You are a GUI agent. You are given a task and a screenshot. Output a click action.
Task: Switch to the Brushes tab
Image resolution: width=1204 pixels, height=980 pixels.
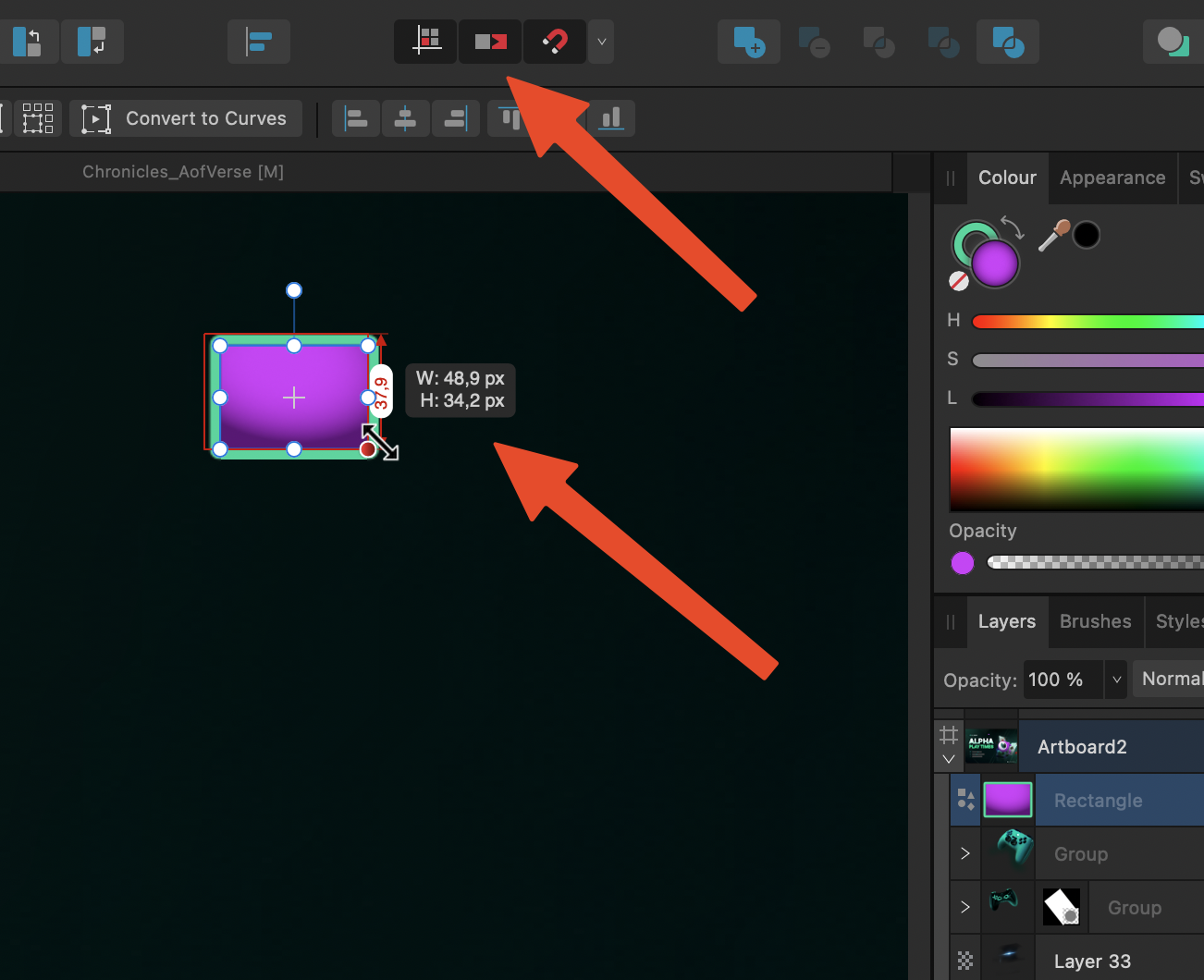point(1095,621)
